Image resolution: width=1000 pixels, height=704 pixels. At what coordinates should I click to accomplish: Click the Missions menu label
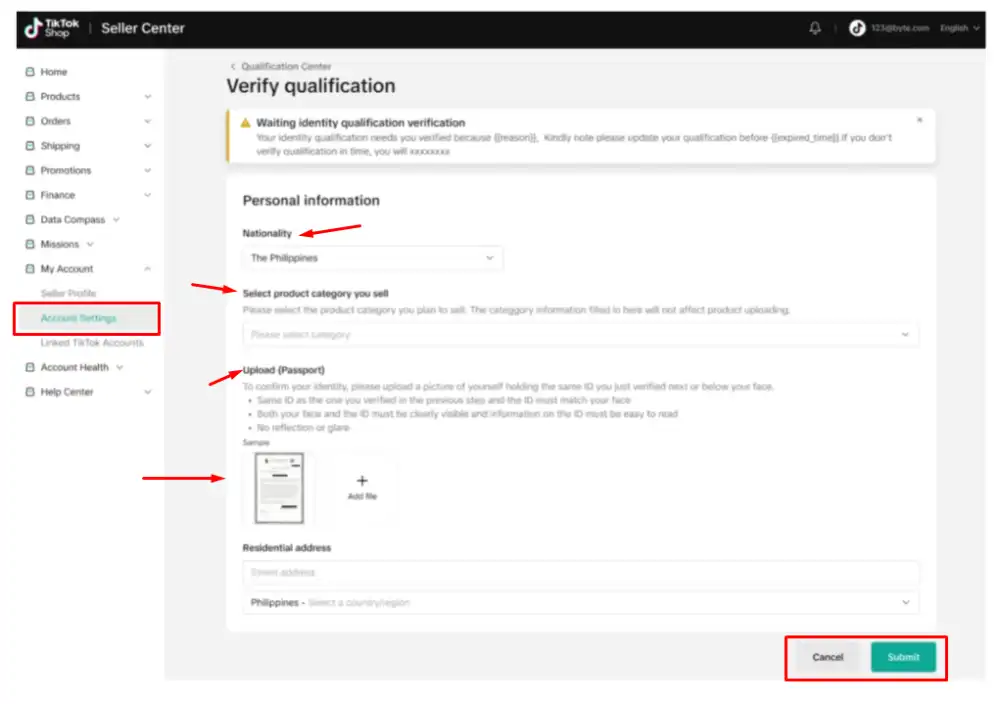(60, 244)
